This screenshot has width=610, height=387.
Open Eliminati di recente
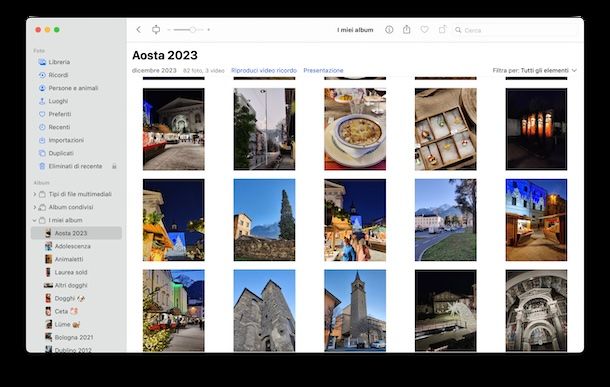[x=75, y=166]
